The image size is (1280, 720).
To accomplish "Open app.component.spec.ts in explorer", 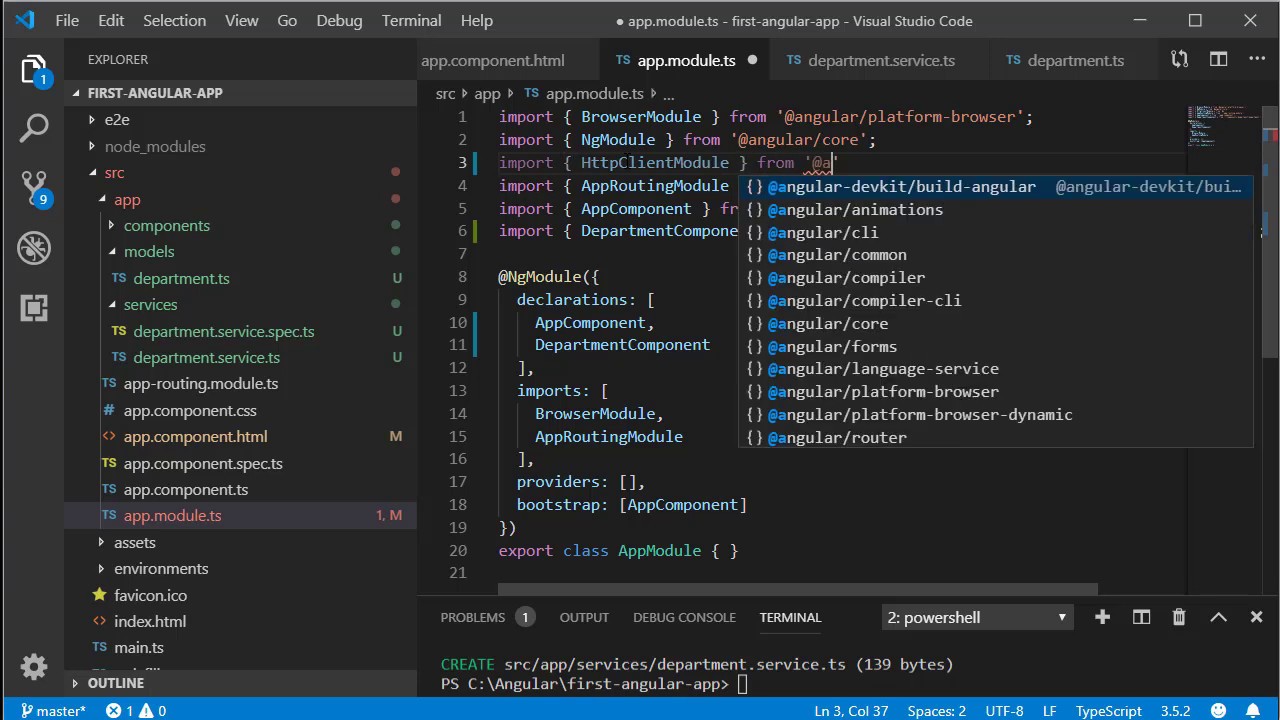I will (x=203, y=464).
